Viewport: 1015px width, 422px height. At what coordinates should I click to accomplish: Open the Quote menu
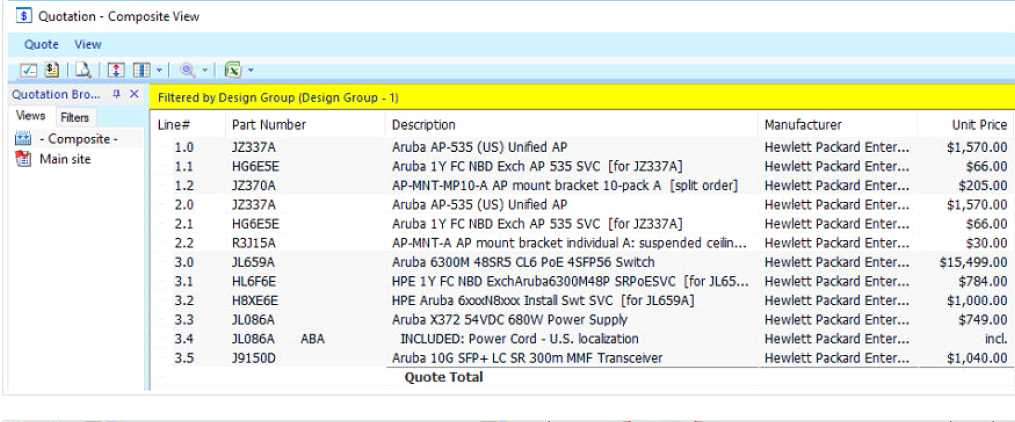(41, 44)
